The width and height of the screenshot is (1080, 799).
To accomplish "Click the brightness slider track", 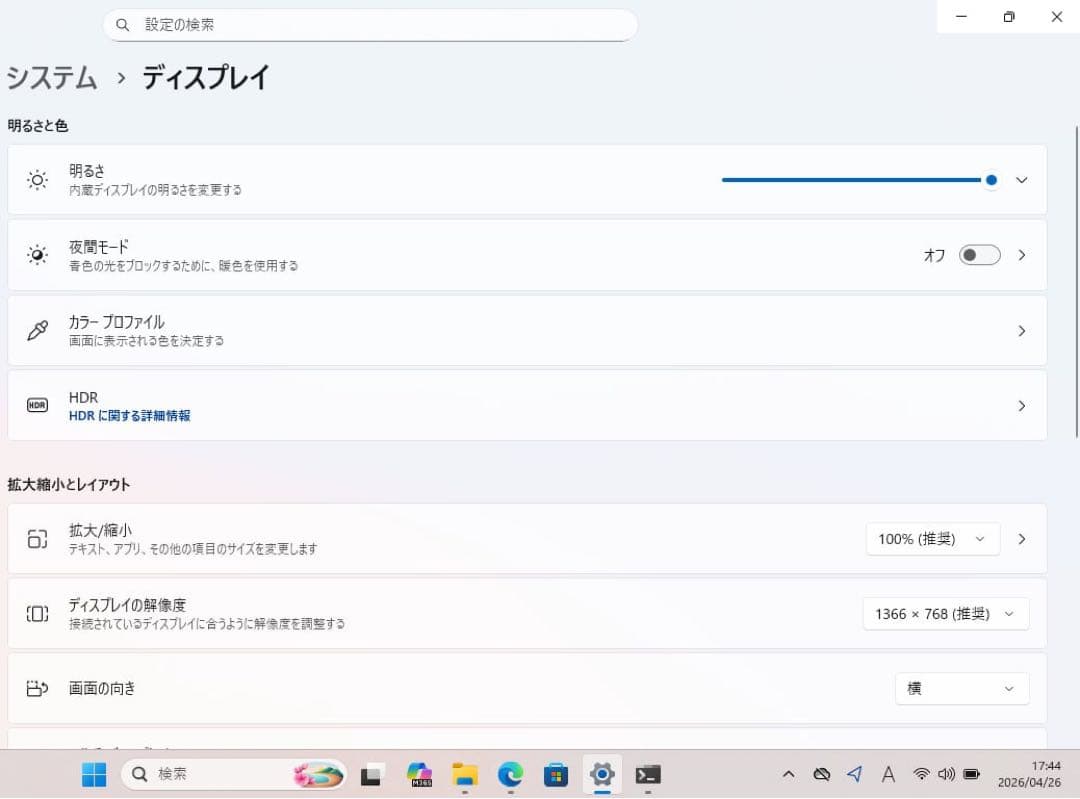I will coord(856,180).
